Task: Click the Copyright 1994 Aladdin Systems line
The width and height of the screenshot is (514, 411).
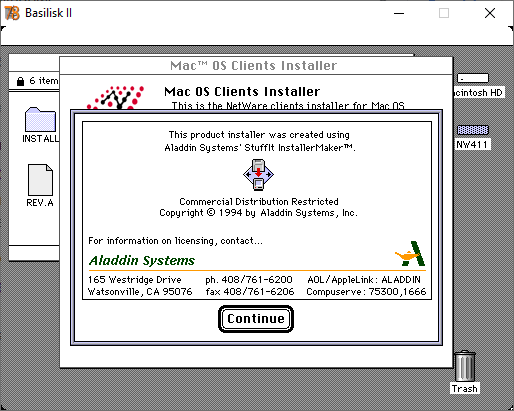Action: 258,213
